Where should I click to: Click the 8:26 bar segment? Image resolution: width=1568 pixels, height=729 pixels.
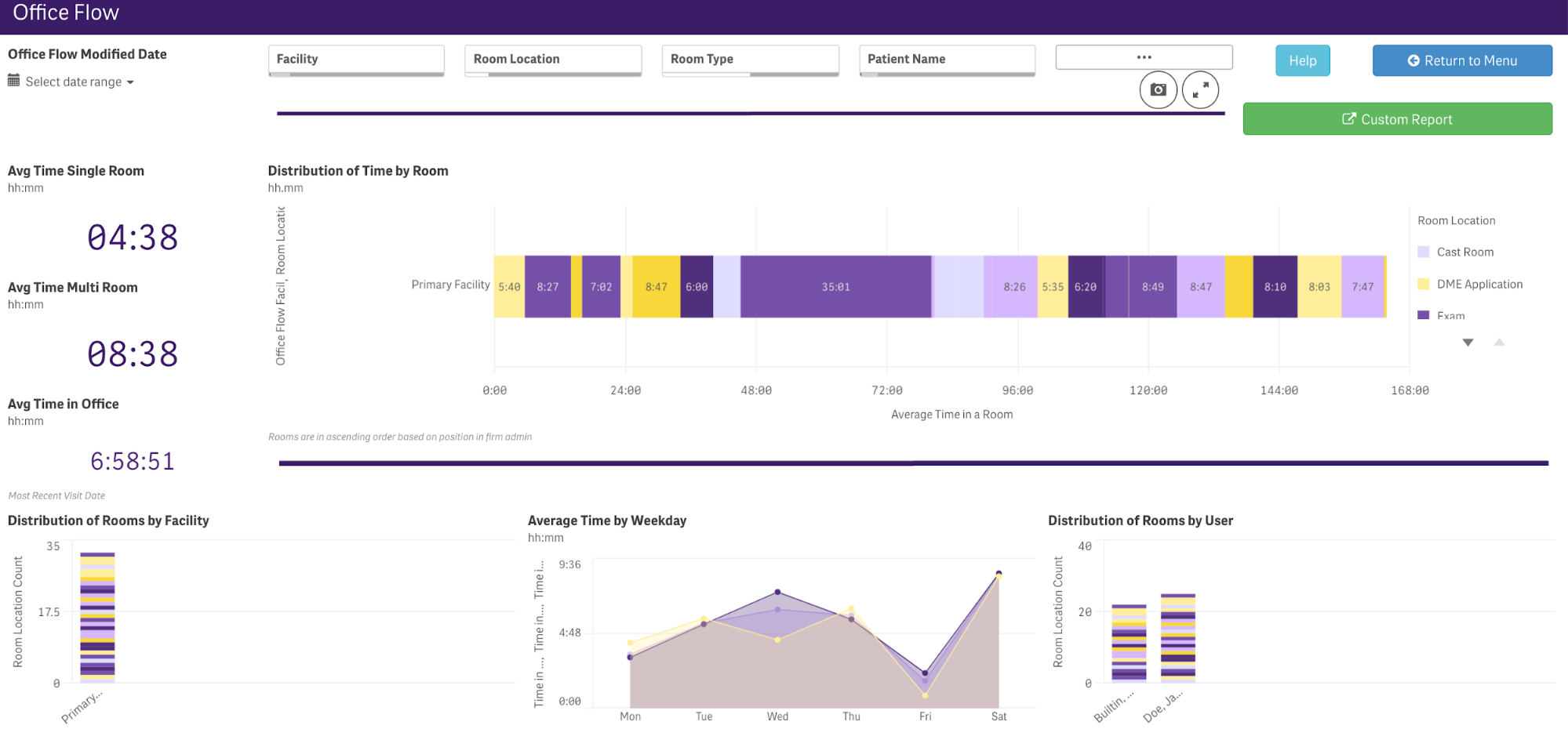click(x=1014, y=287)
